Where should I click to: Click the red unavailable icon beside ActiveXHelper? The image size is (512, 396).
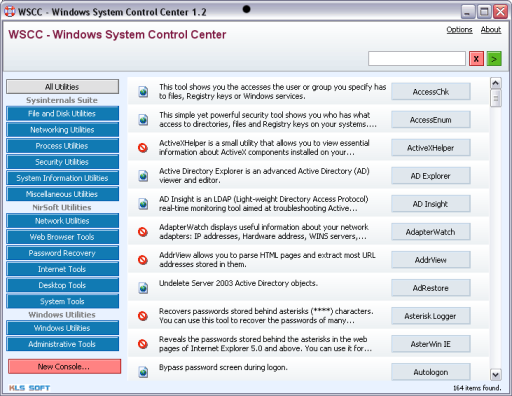(143, 147)
